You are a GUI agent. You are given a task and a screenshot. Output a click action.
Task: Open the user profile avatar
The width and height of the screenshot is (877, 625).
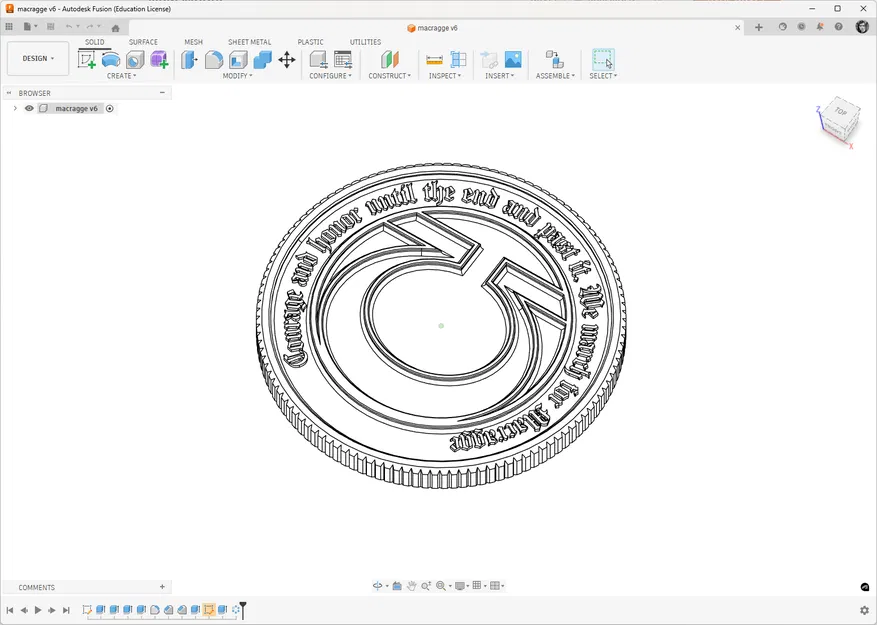pyautogui.click(x=862, y=27)
